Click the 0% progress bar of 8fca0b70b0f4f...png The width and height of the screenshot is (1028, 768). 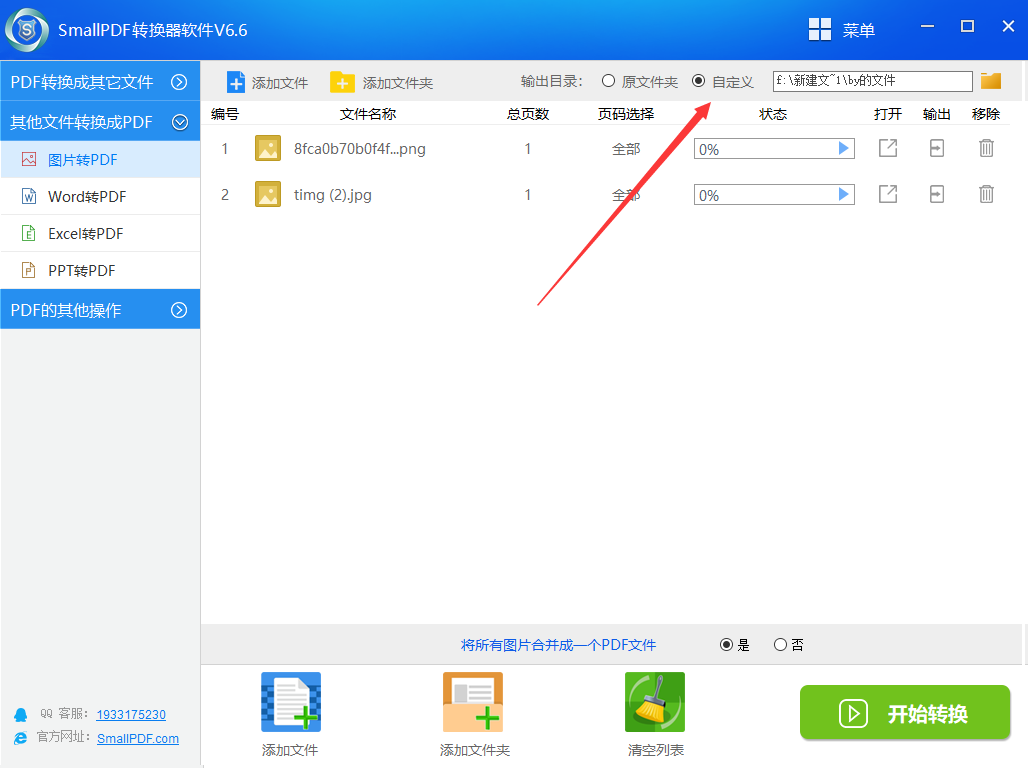click(774, 149)
